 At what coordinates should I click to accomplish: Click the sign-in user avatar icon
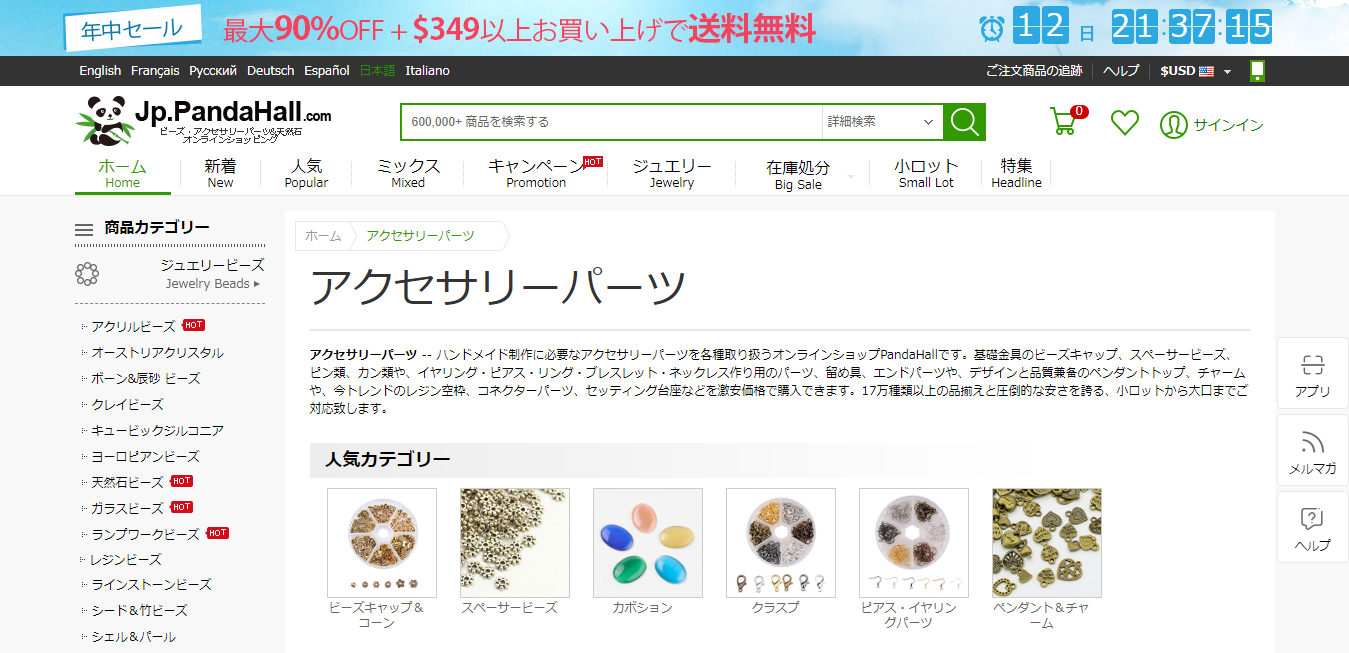point(1173,125)
